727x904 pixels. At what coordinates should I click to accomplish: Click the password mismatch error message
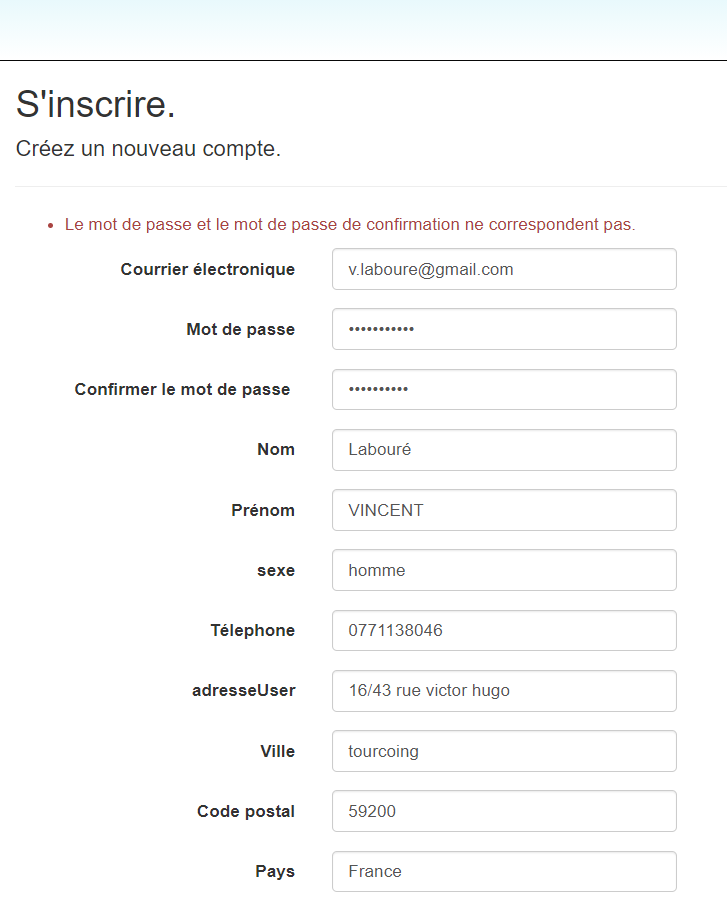coord(350,224)
